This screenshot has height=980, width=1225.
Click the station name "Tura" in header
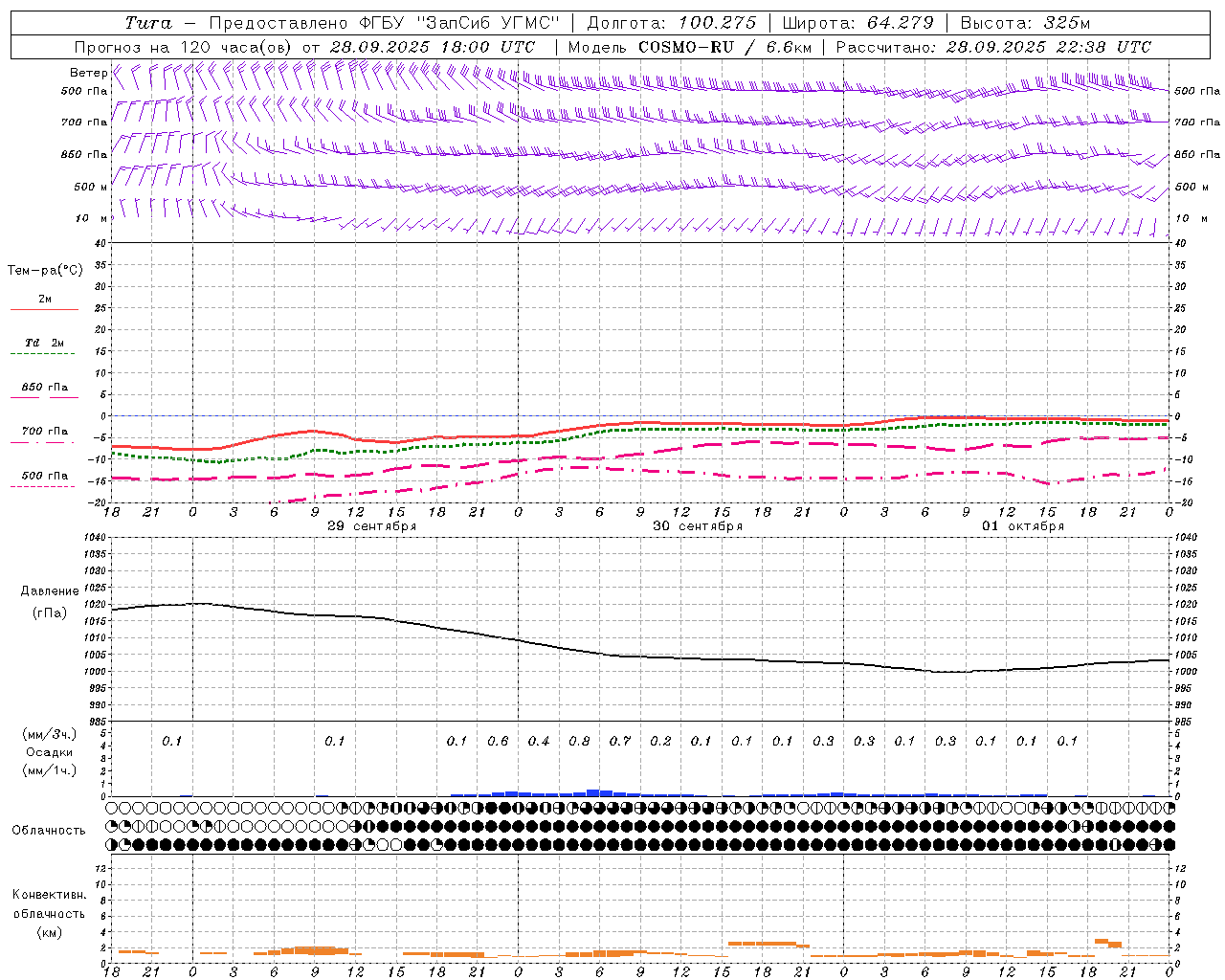coord(148,23)
